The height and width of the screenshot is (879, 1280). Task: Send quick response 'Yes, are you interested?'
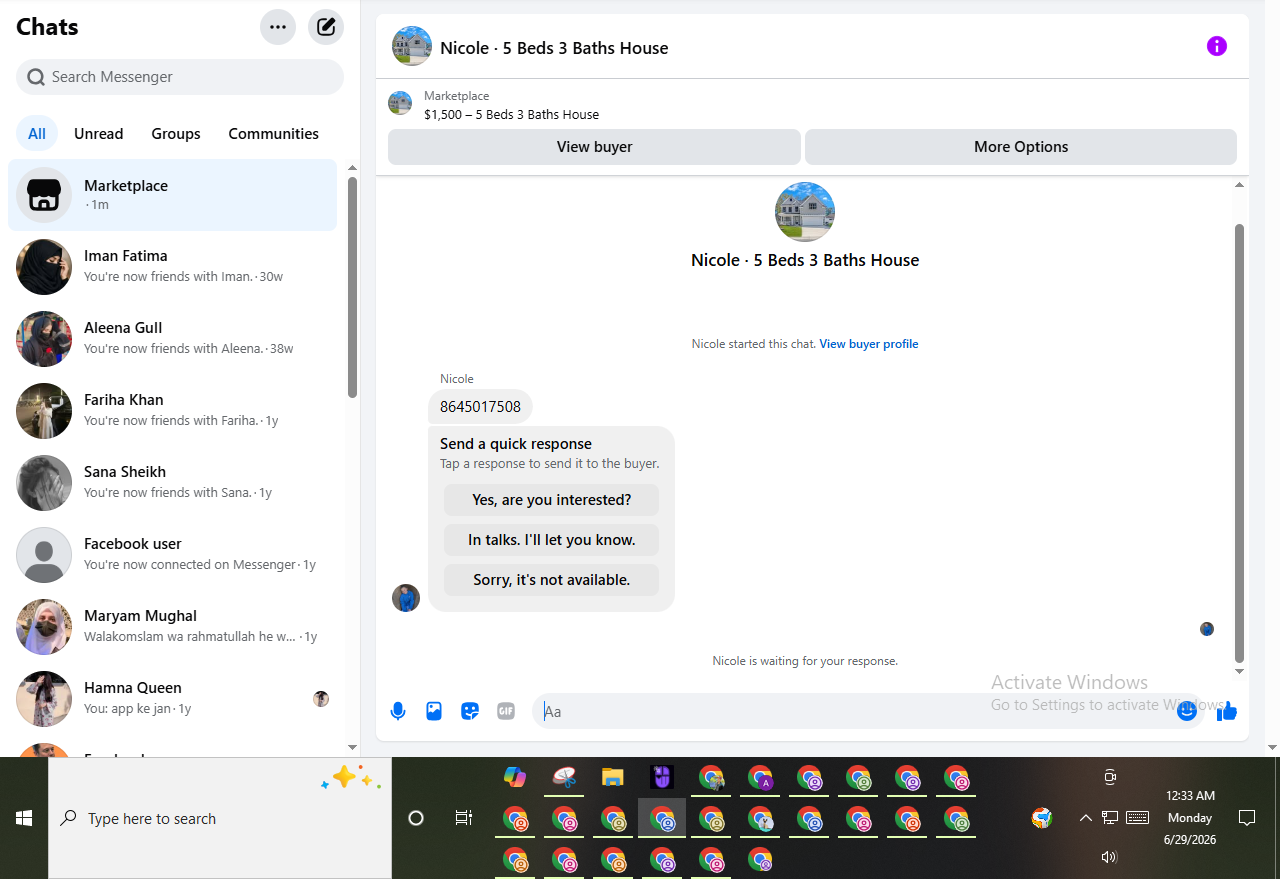tap(552, 500)
